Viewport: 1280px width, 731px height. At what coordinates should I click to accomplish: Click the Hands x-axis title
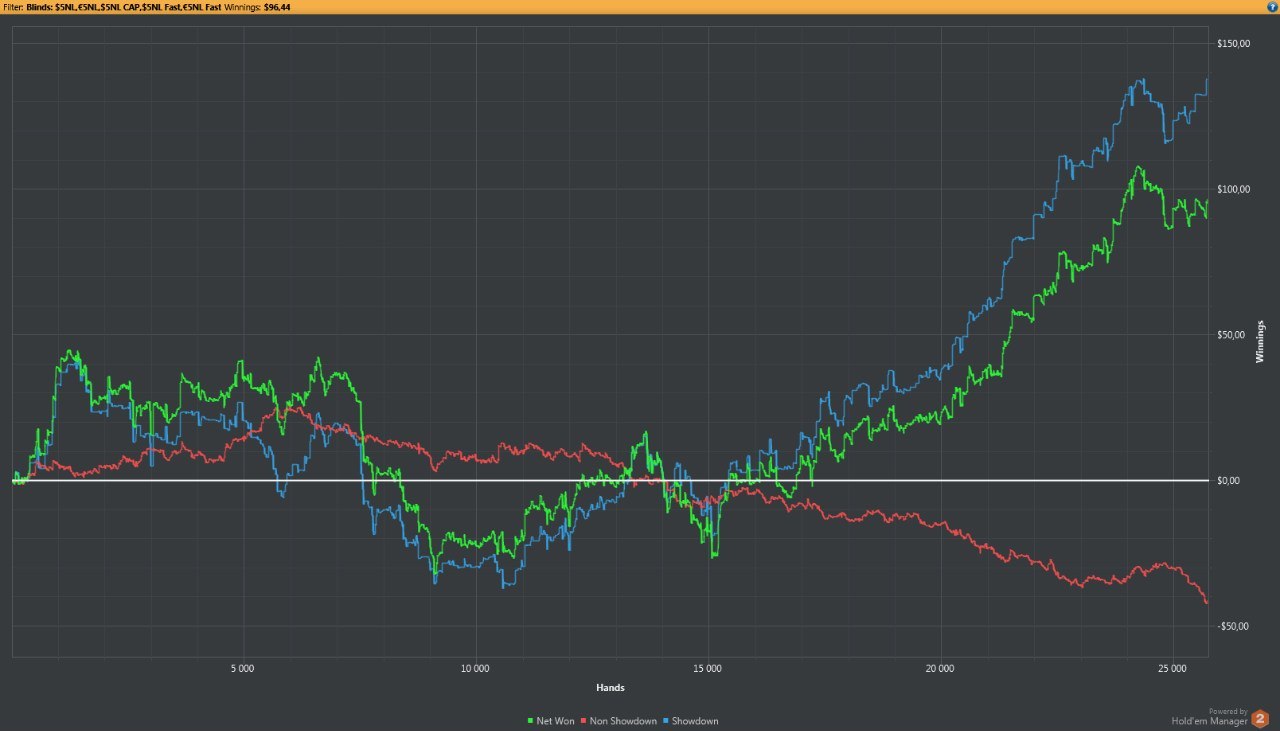[610, 688]
